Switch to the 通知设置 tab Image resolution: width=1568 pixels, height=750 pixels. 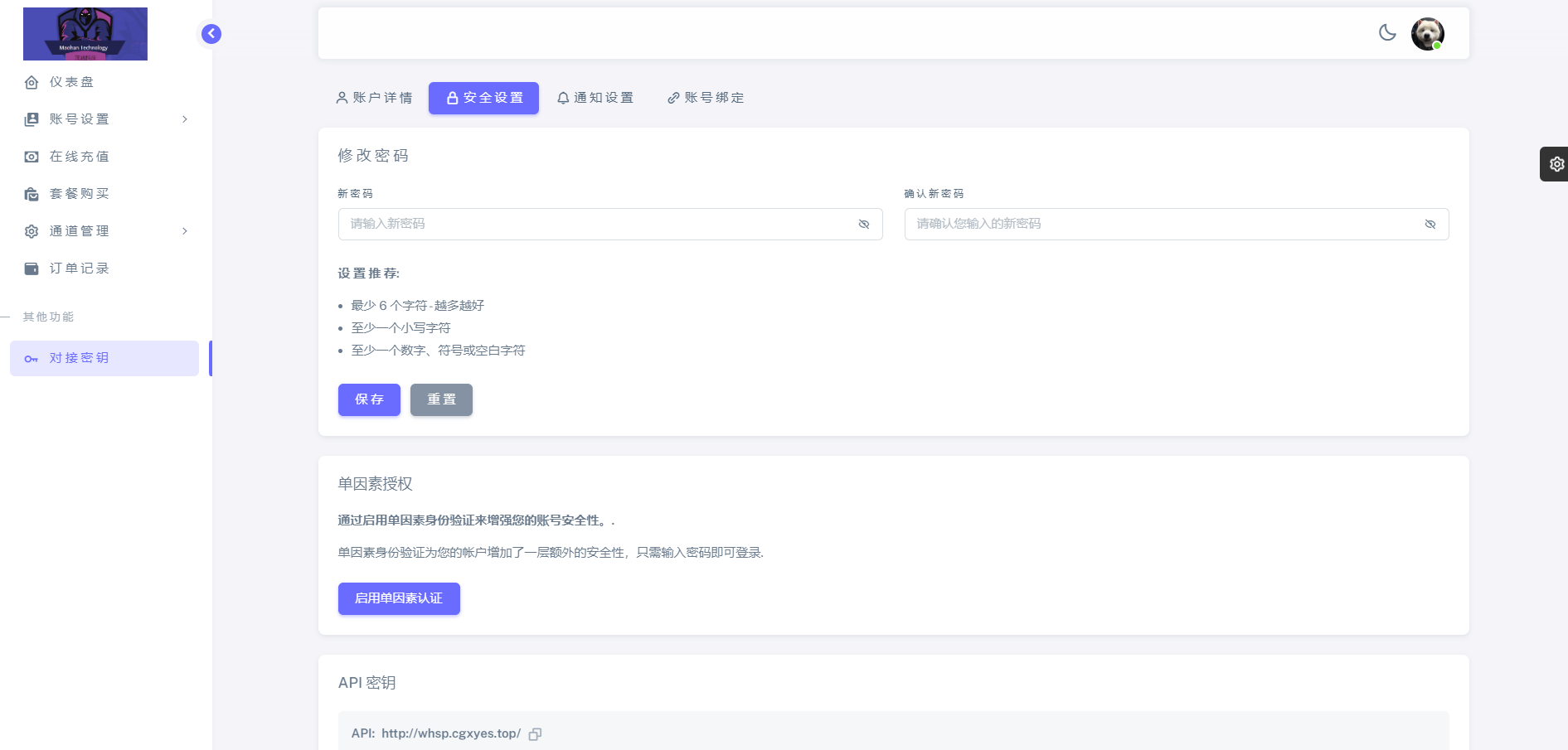coord(595,98)
